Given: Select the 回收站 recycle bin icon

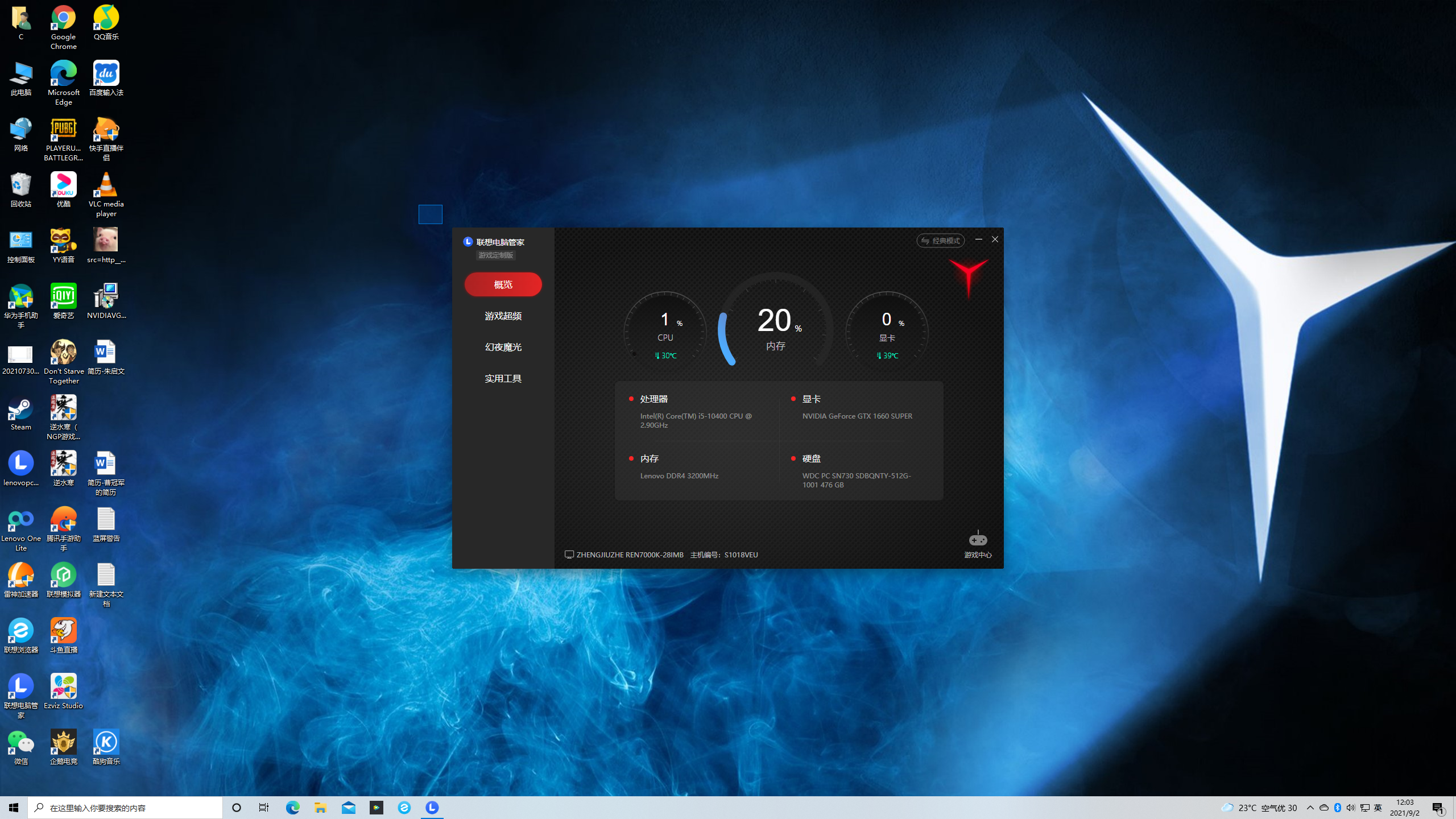Looking at the screenshot, I should (x=20, y=189).
